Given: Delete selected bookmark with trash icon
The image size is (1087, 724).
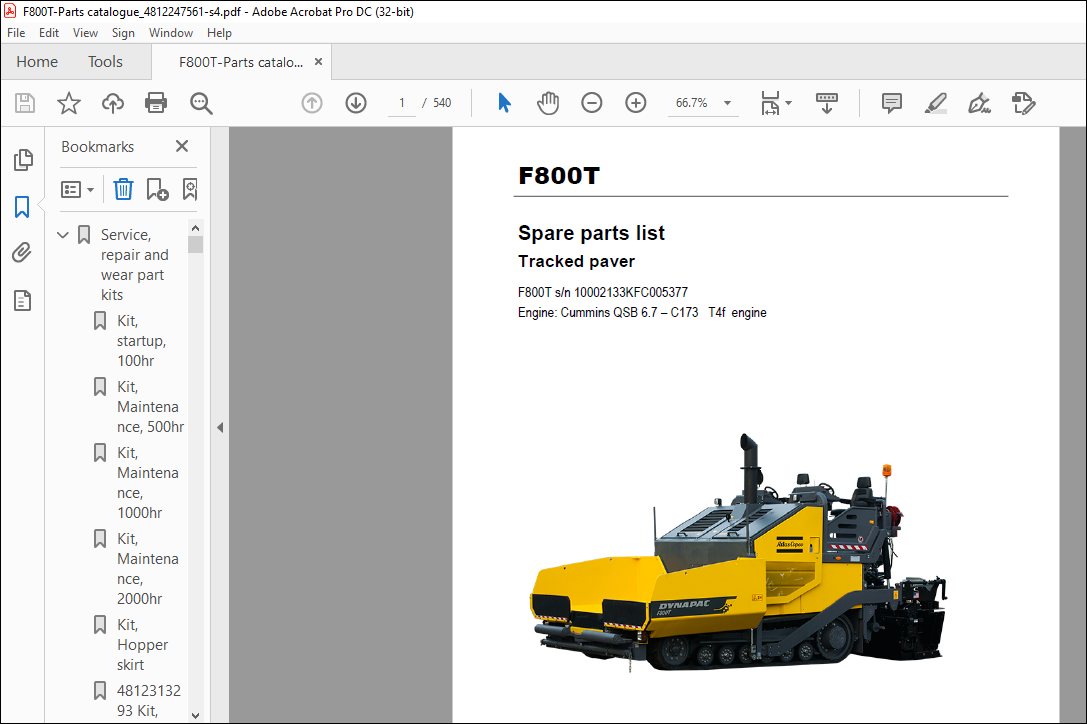Looking at the screenshot, I should coord(123,189).
